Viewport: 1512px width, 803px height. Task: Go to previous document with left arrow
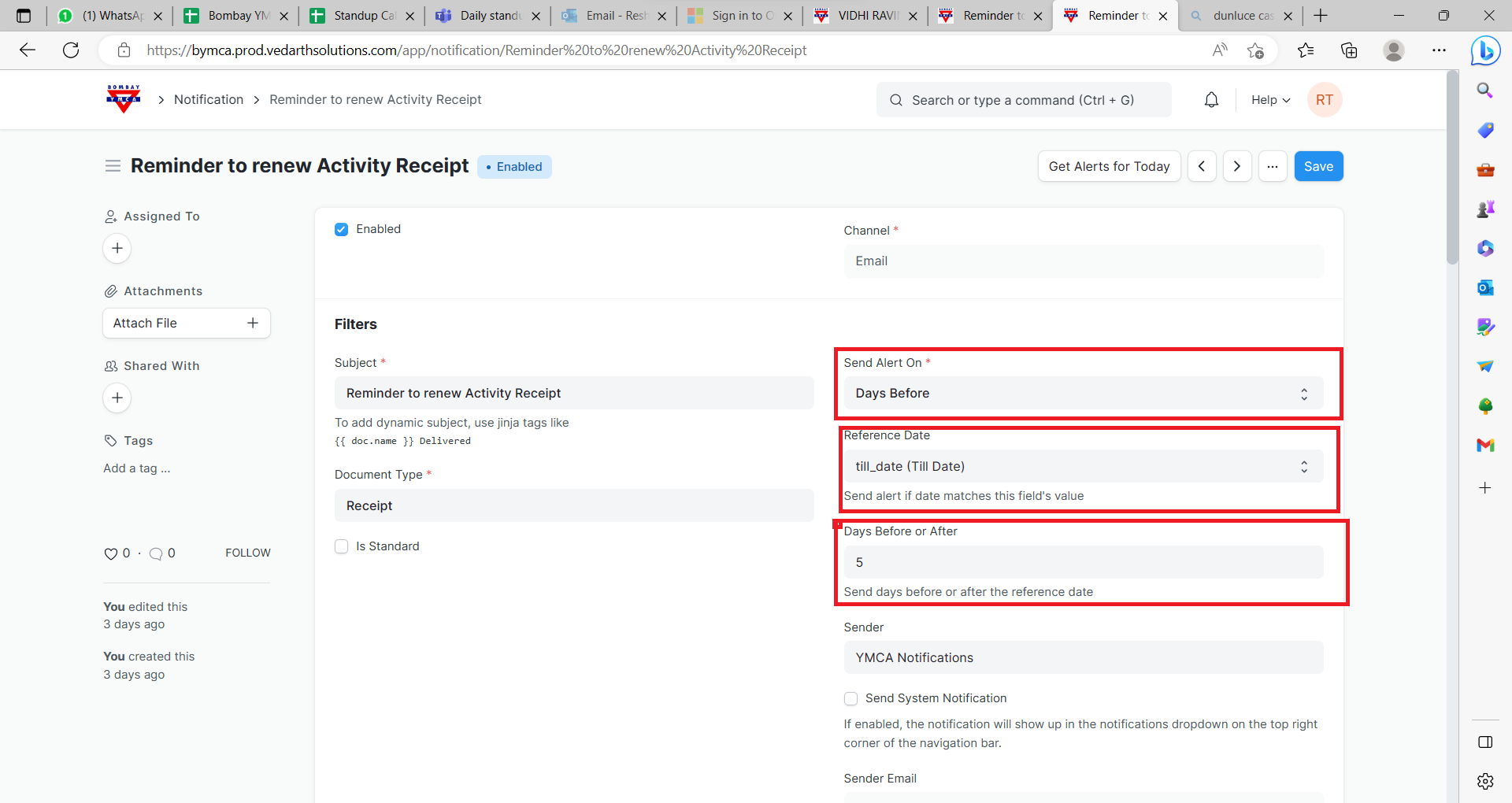(x=1202, y=166)
